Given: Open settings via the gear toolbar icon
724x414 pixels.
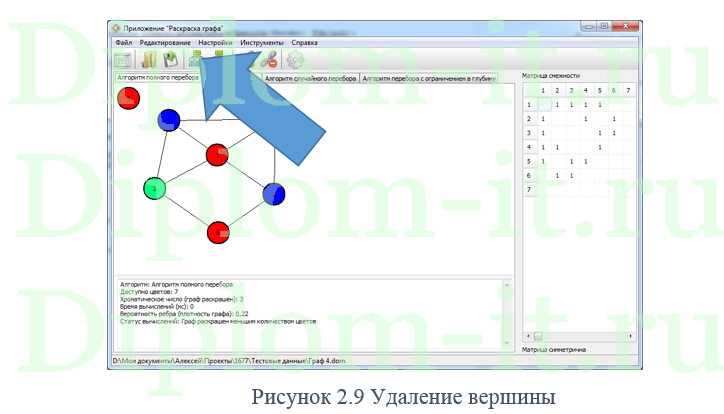Looking at the screenshot, I should tap(295, 60).
